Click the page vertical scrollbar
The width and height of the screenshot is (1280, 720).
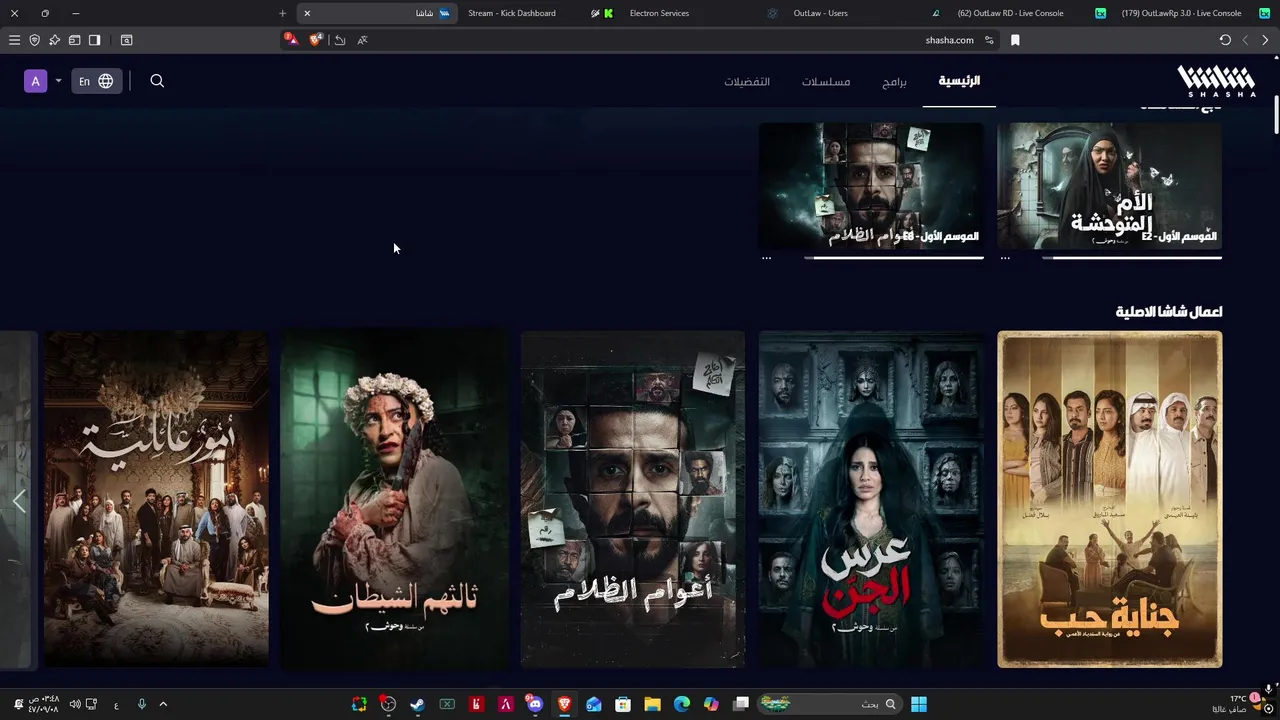[1276, 115]
